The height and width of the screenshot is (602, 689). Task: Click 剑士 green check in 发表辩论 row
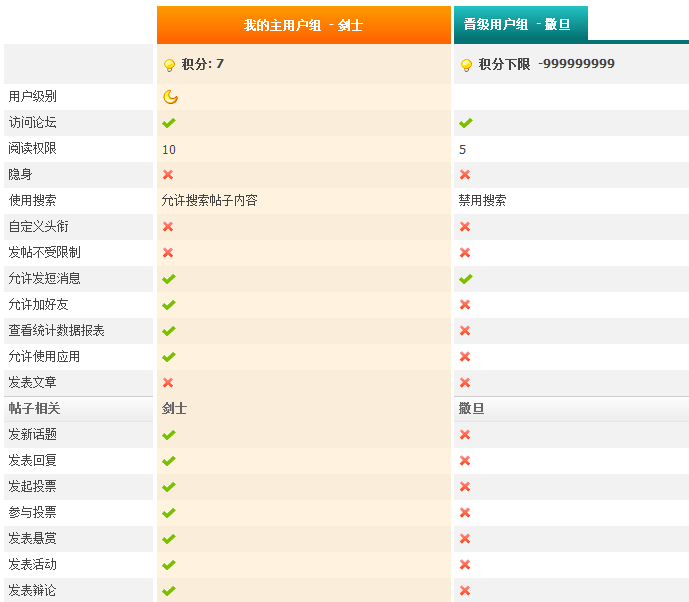169,591
